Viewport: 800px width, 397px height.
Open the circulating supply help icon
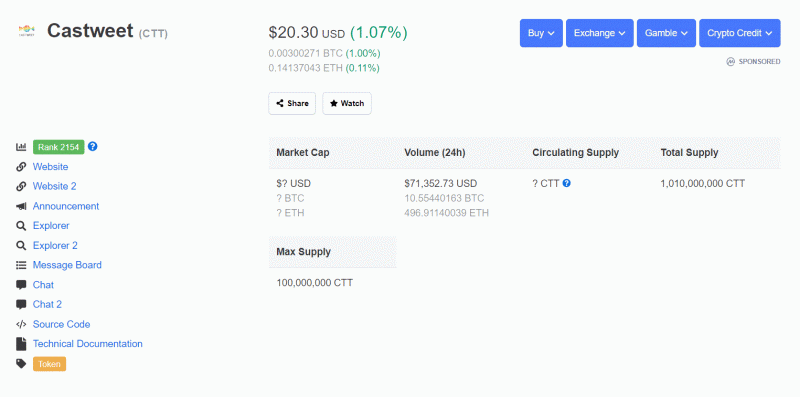coord(566,183)
